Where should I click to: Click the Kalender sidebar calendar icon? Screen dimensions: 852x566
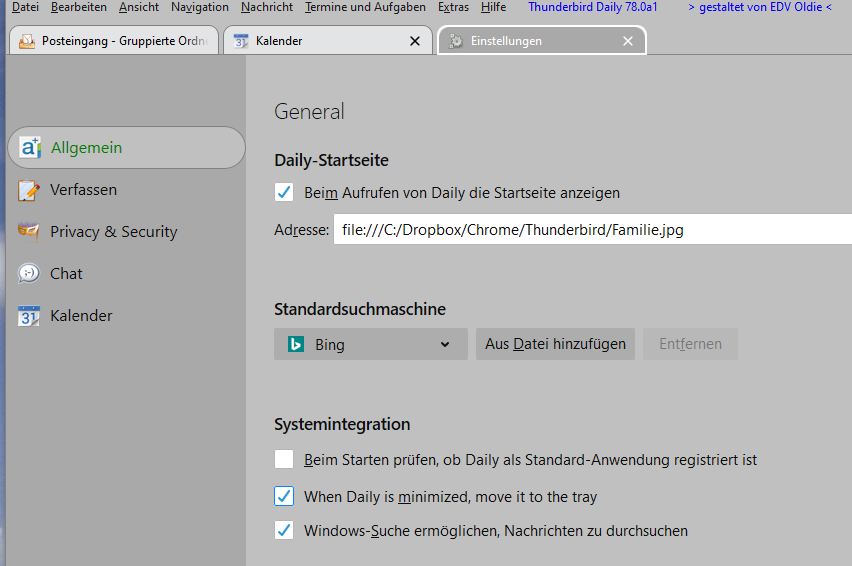[29, 316]
